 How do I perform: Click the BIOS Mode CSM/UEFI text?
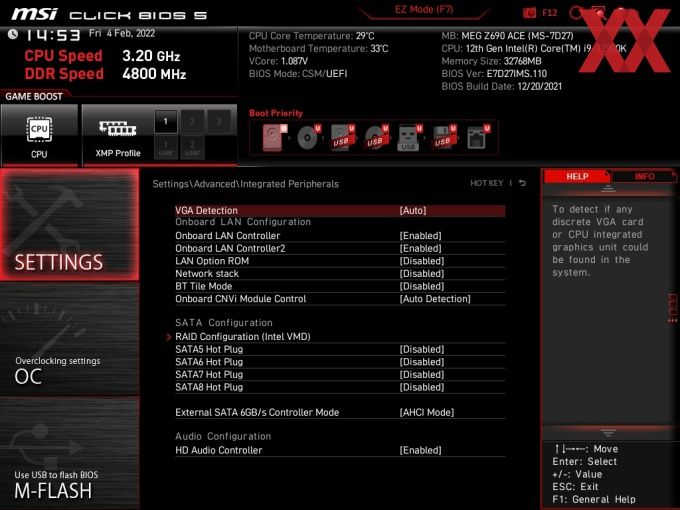[x=298, y=74]
